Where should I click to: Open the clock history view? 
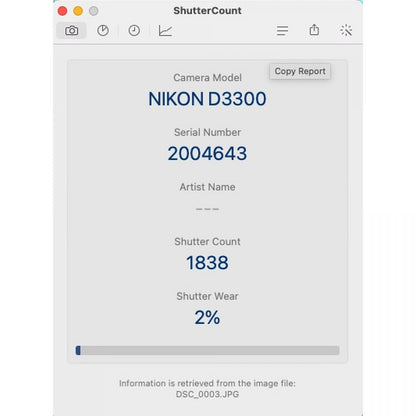click(x=134, y=31)
